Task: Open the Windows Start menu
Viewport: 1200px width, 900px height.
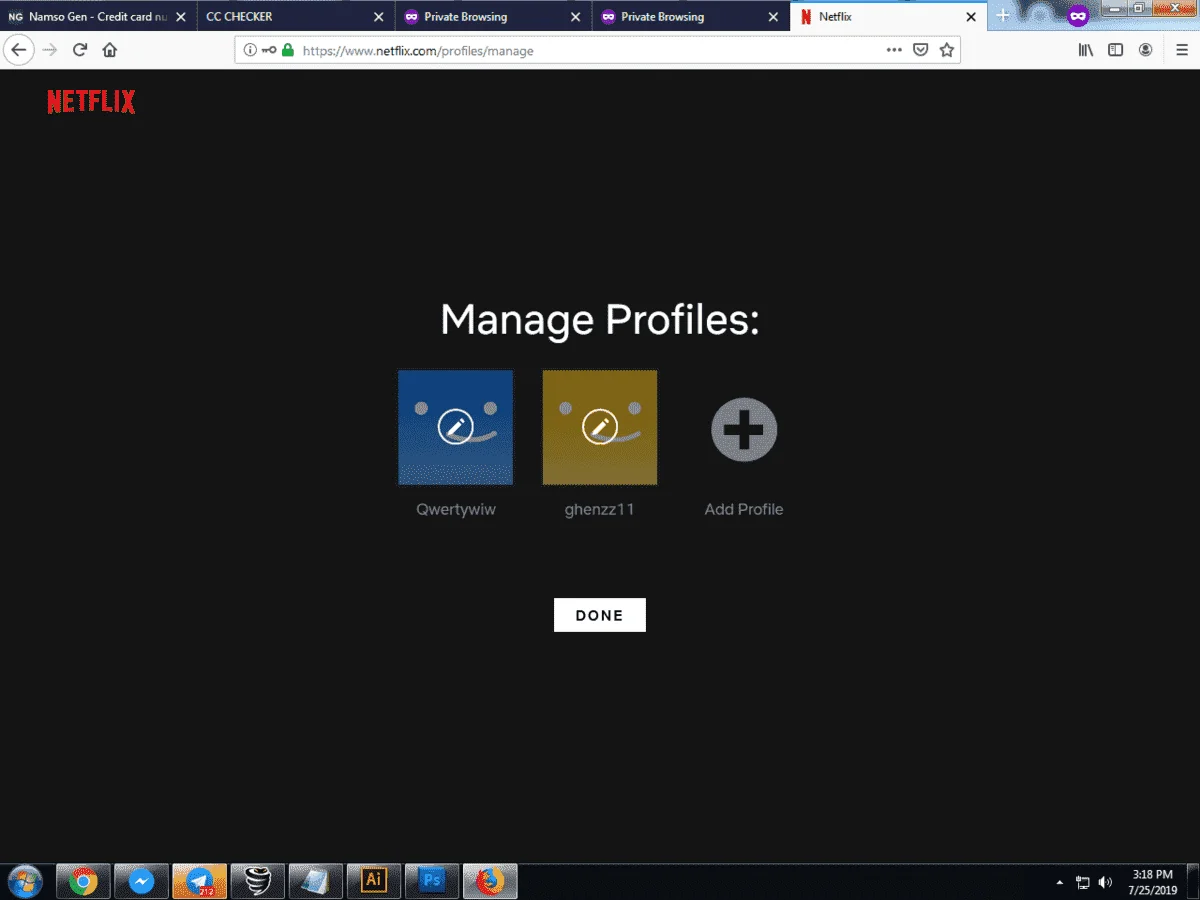Action: coord(23,881)
